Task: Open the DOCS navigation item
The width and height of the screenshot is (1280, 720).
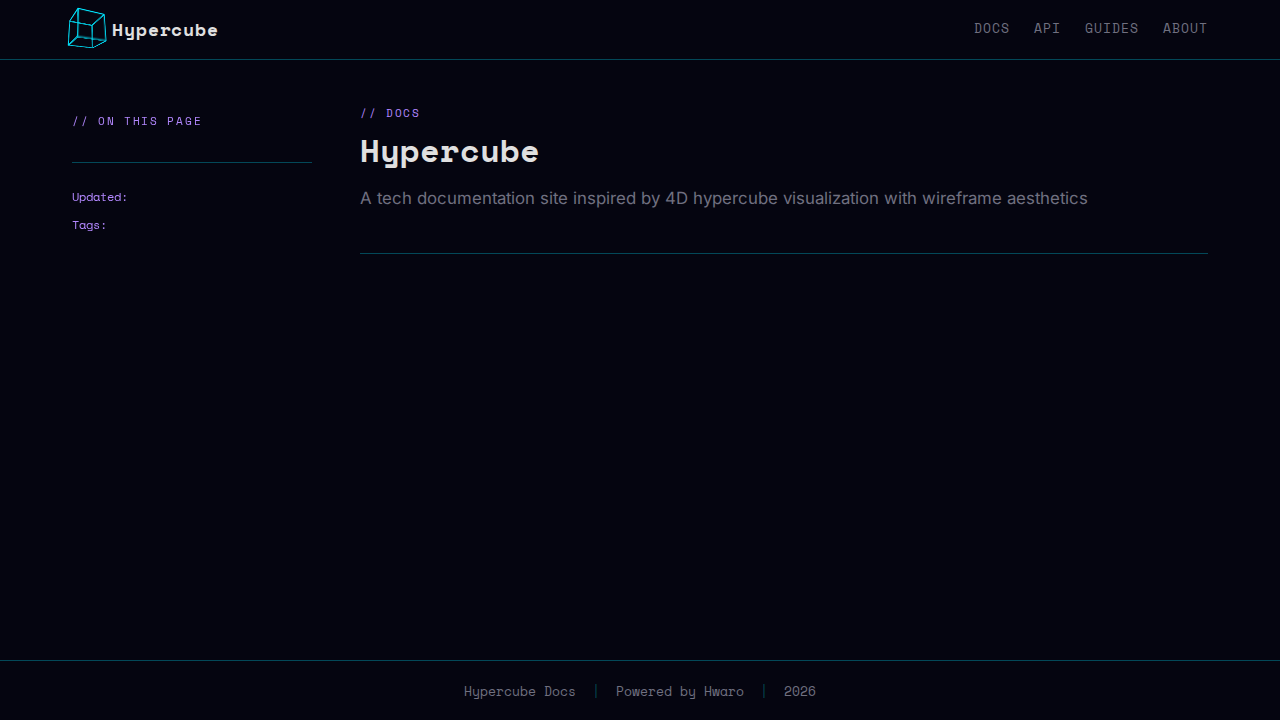Action: point(991,28)
